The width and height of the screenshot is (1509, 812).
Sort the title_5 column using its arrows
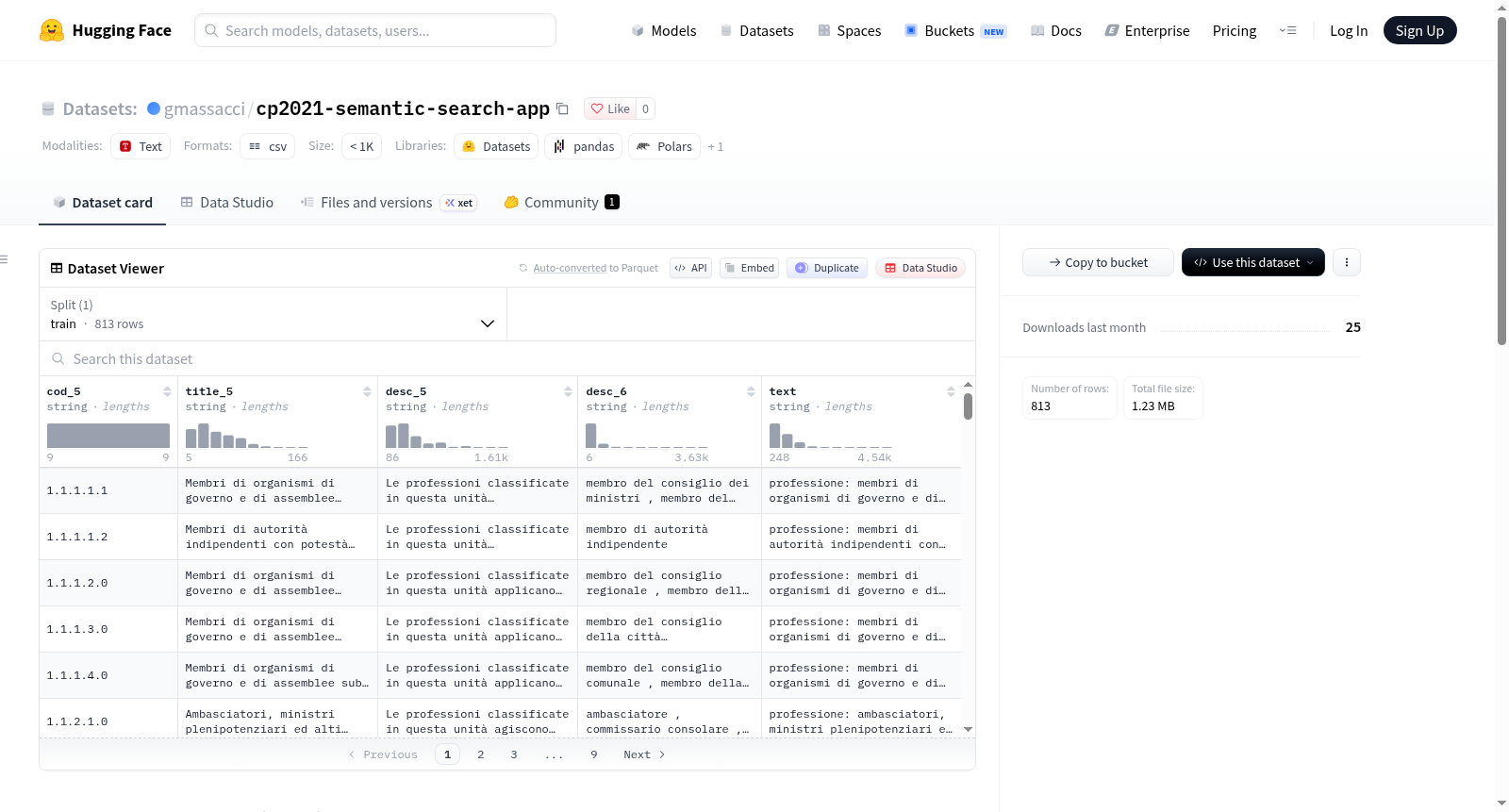click(367, 391)
